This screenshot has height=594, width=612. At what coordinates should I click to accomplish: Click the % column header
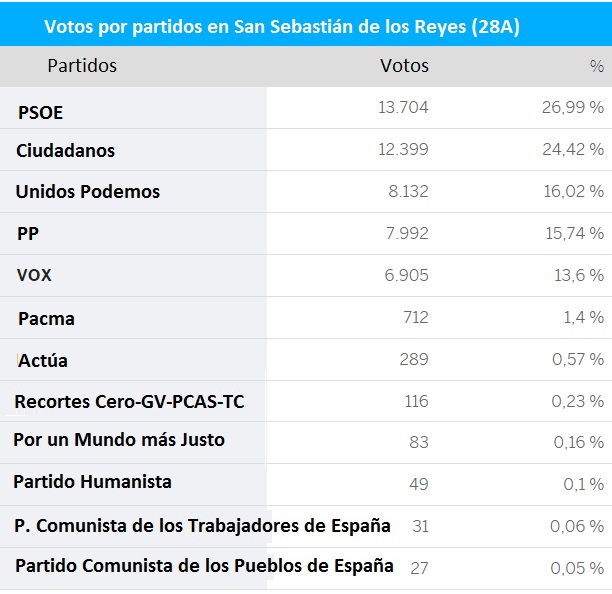pos(596,67)
